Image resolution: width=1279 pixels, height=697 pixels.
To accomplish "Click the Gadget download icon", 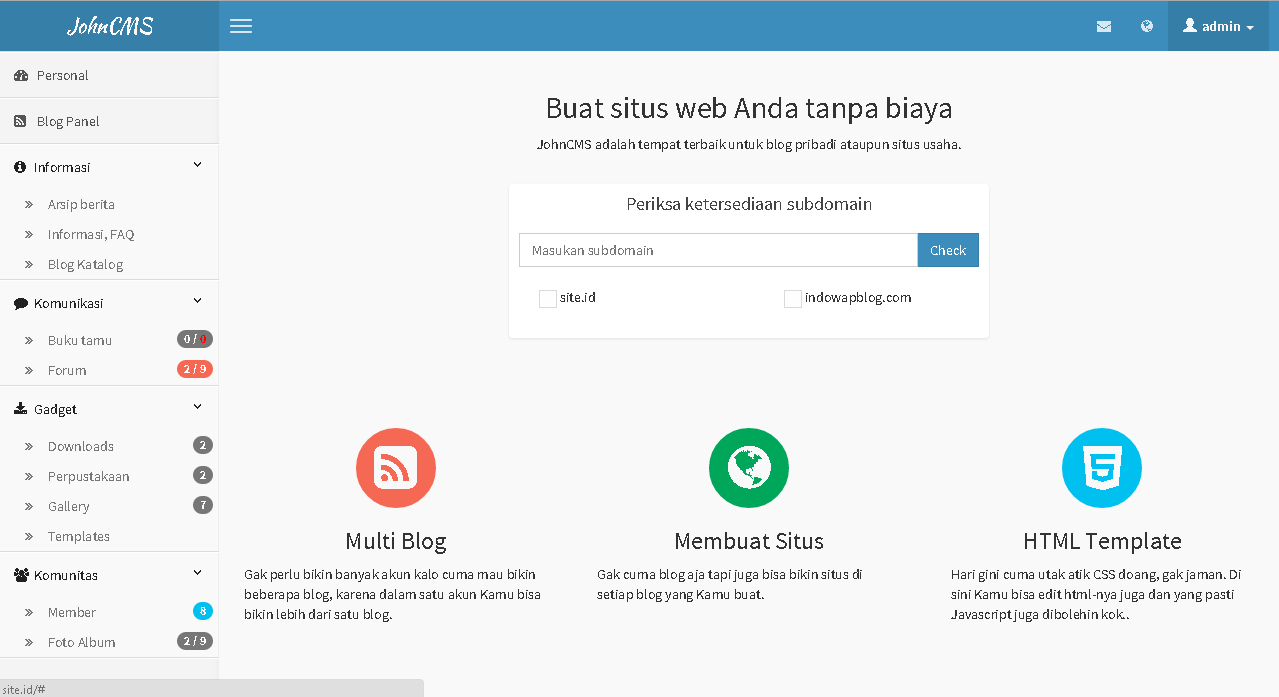I will (21, 409).
